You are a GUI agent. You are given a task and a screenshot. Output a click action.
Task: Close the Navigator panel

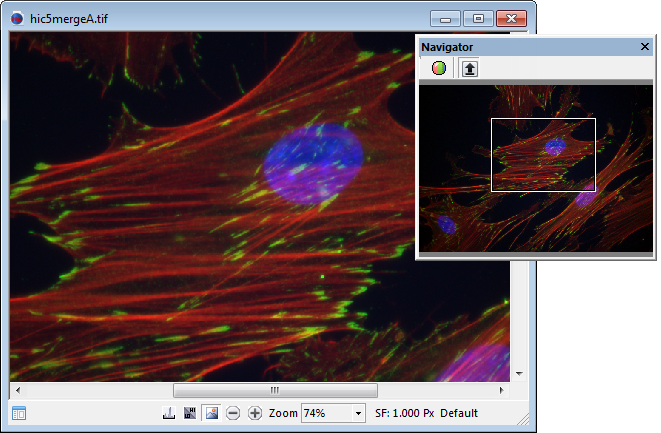[645, 47]
